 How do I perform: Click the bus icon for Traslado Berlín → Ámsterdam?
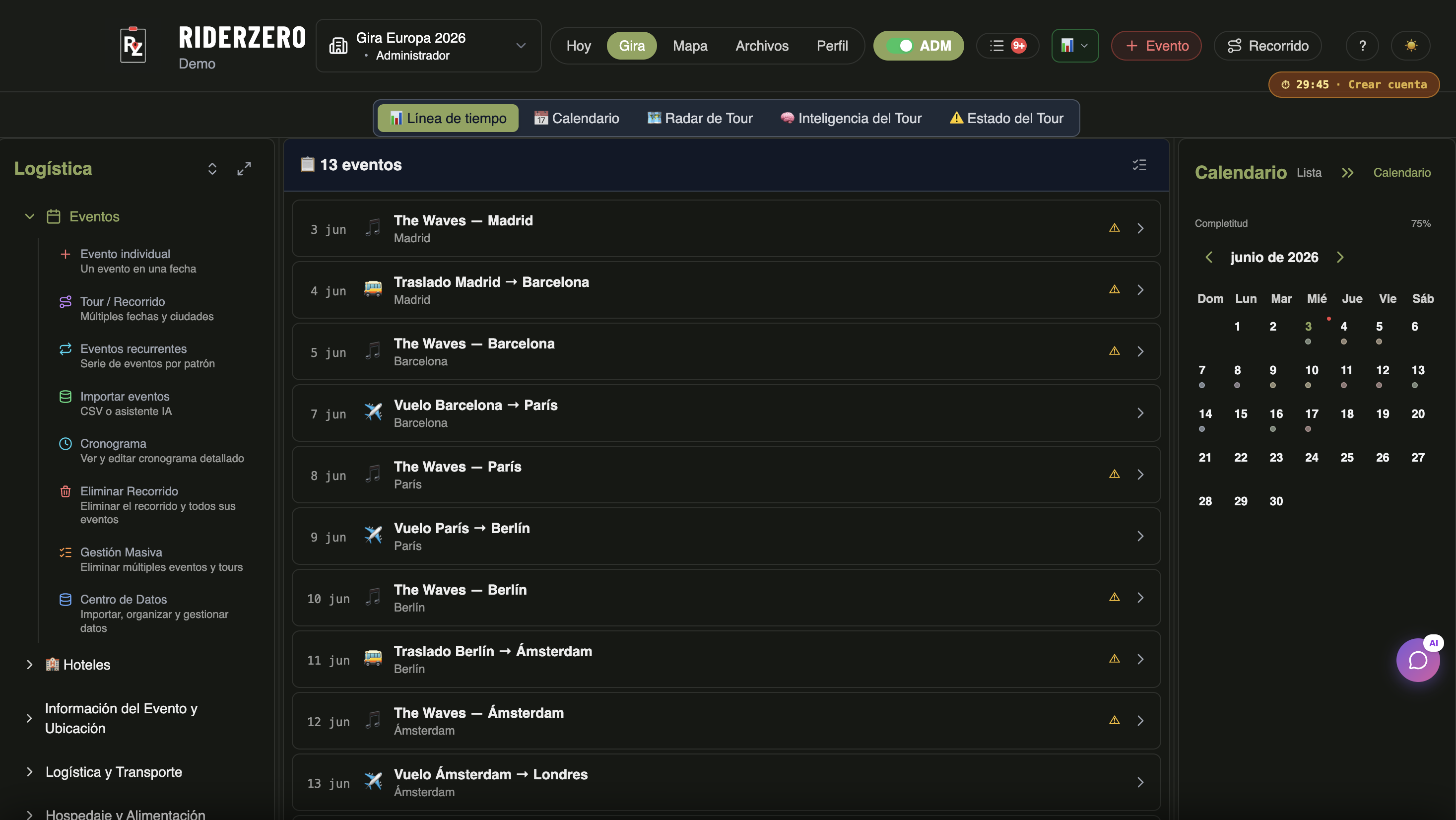coord(373,658)
